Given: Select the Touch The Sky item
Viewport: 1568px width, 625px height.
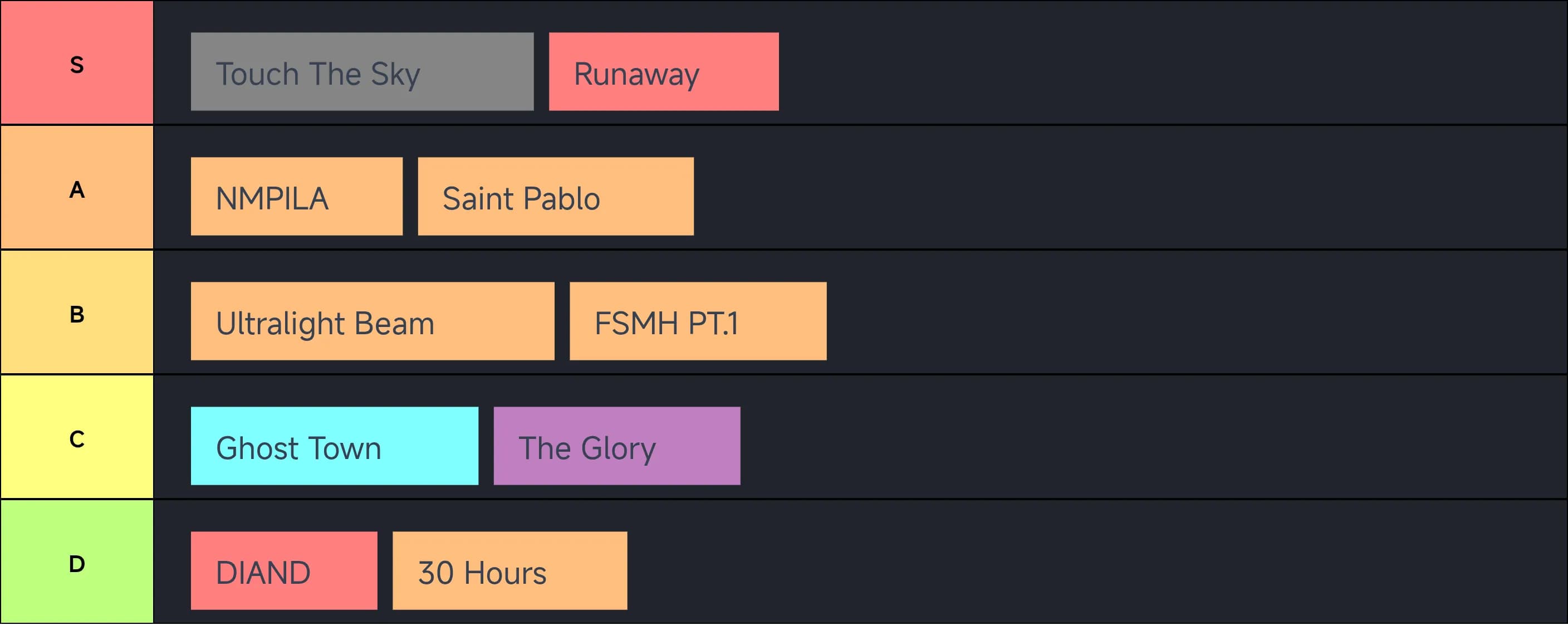Looking at the screenshot, I should pos(361,72).
